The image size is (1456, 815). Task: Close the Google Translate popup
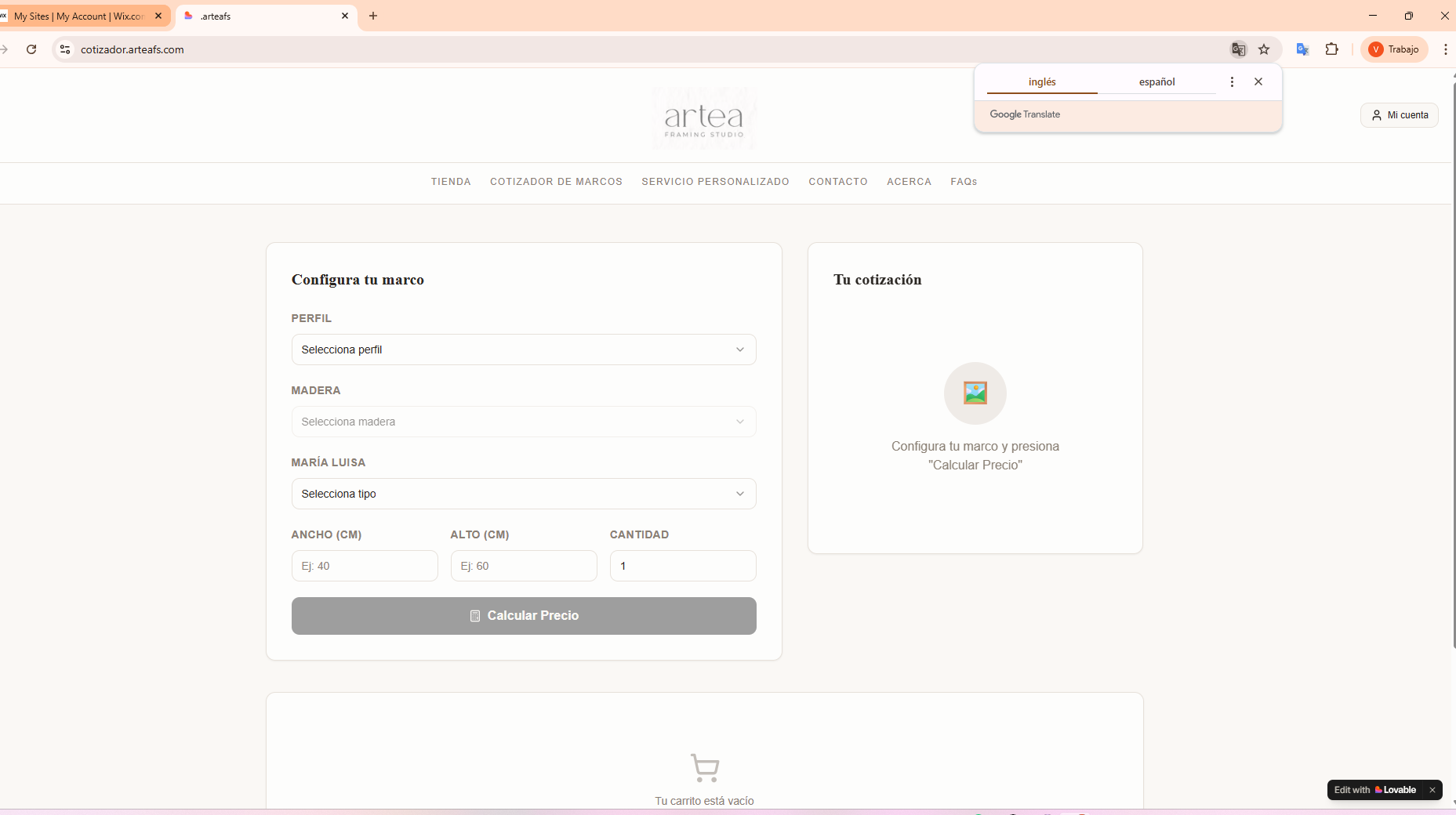(x=1258, y=81)
